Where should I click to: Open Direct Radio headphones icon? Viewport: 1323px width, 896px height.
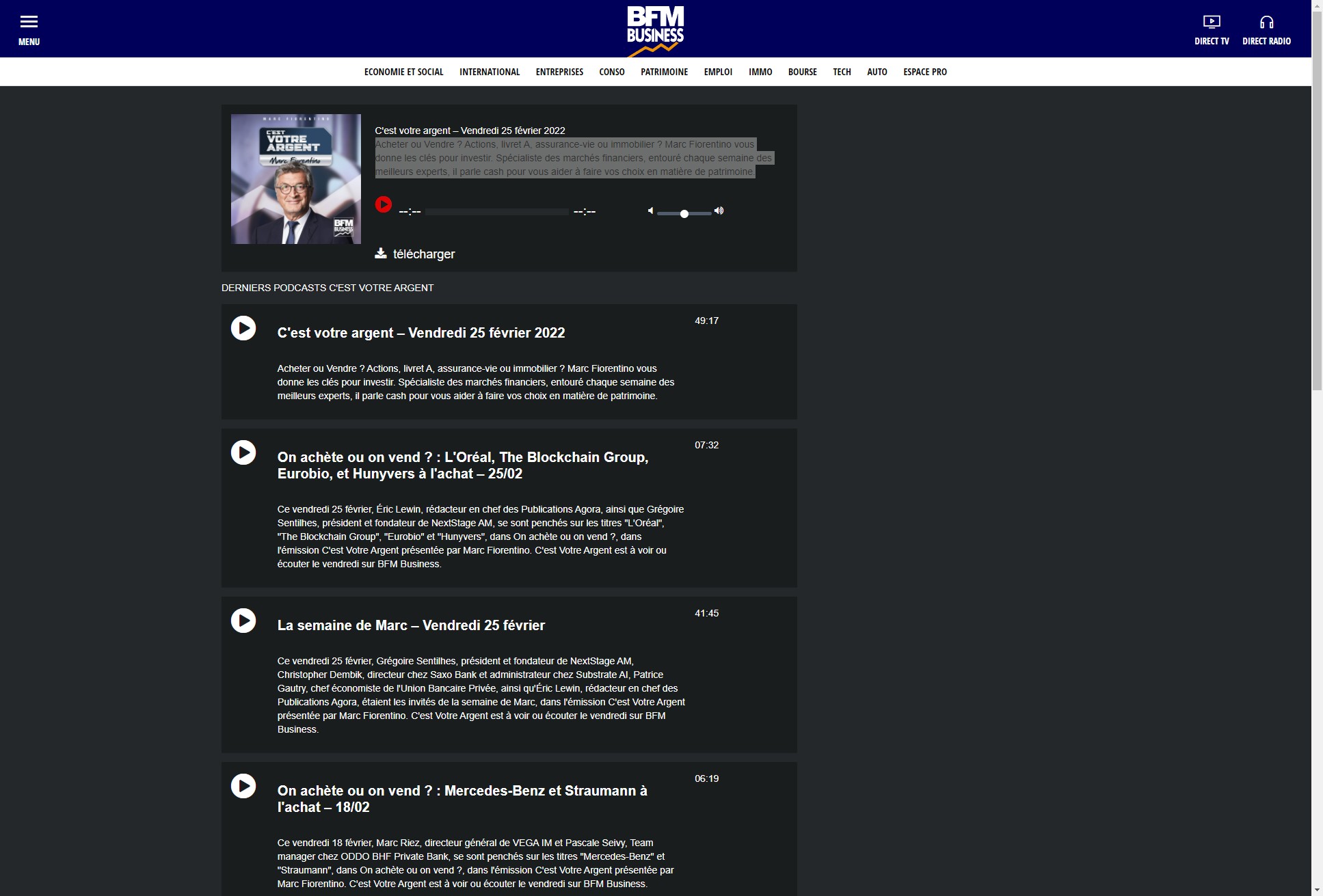tap(1266, 22)
